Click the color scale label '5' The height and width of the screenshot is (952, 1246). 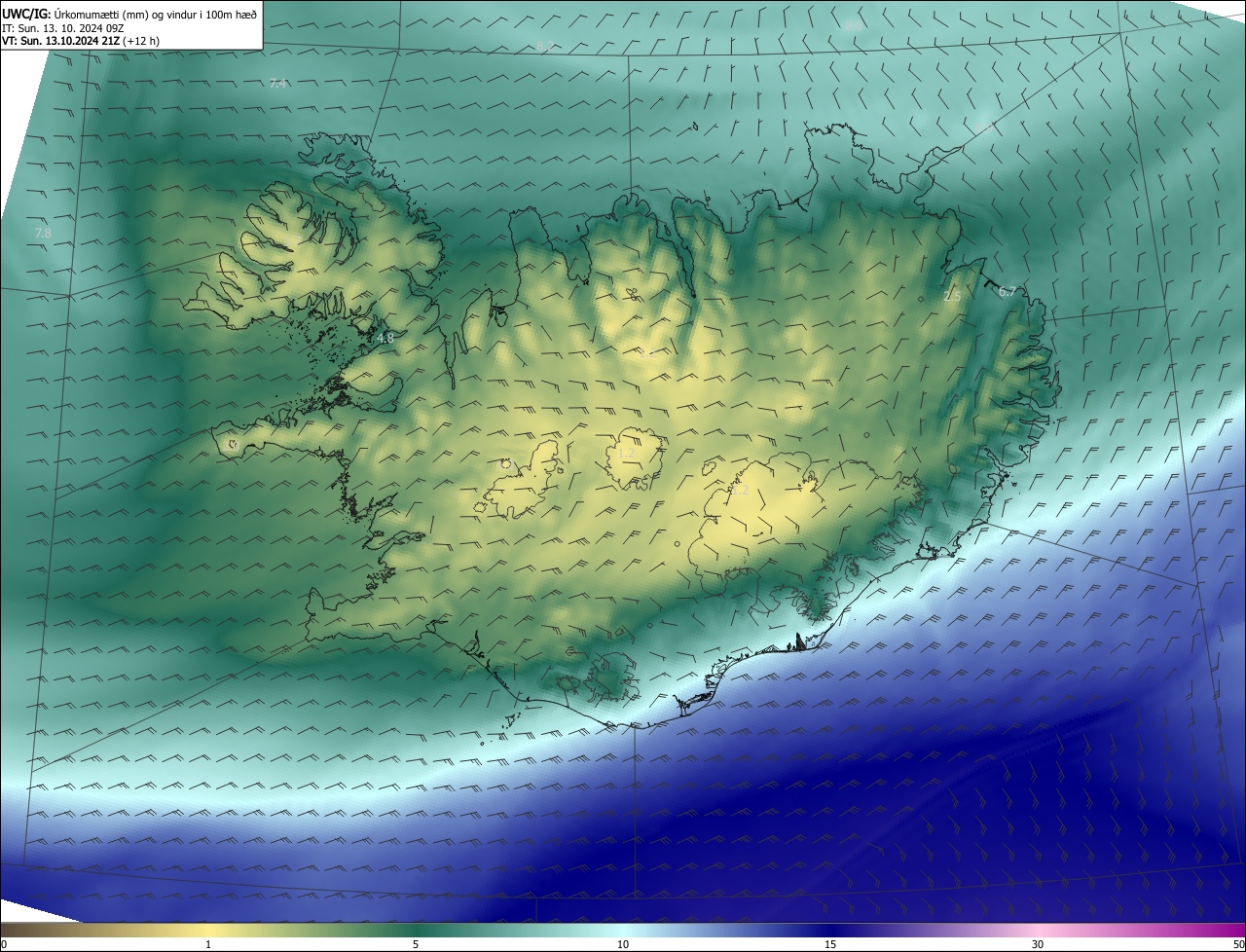click(x=416, y=944)
